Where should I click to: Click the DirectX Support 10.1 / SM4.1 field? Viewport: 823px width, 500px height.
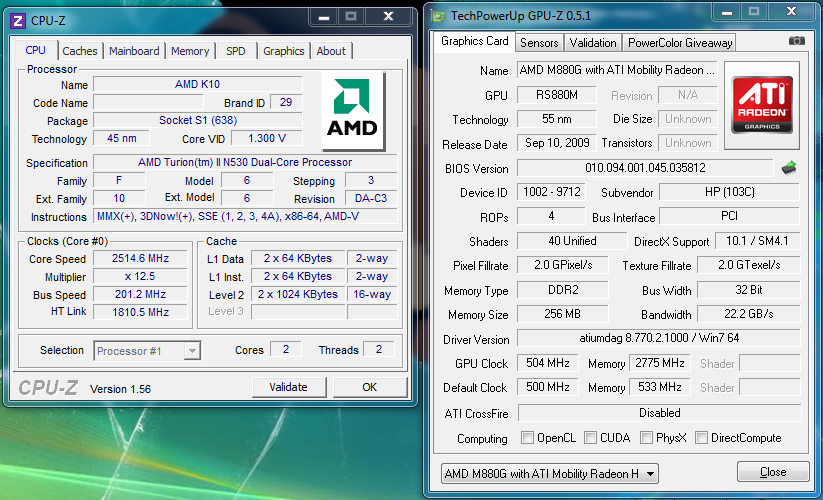(757, 241)
